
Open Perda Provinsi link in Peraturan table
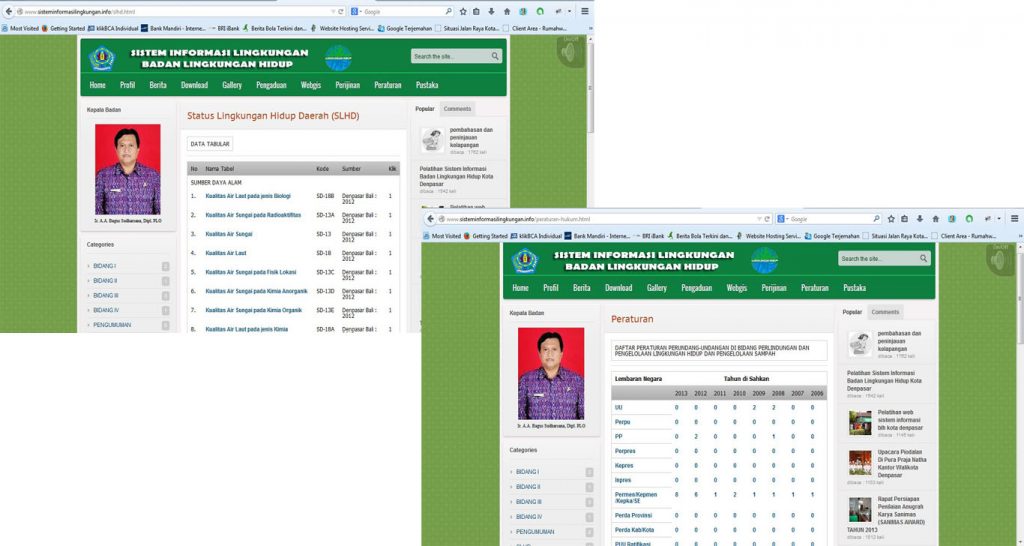click(x=633, y=515)
